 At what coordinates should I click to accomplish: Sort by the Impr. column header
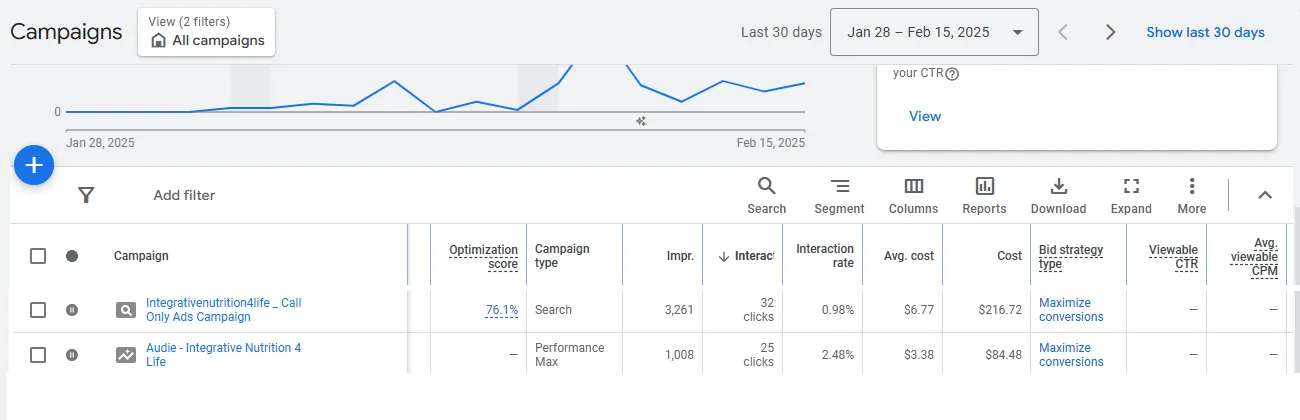[680, 256]
